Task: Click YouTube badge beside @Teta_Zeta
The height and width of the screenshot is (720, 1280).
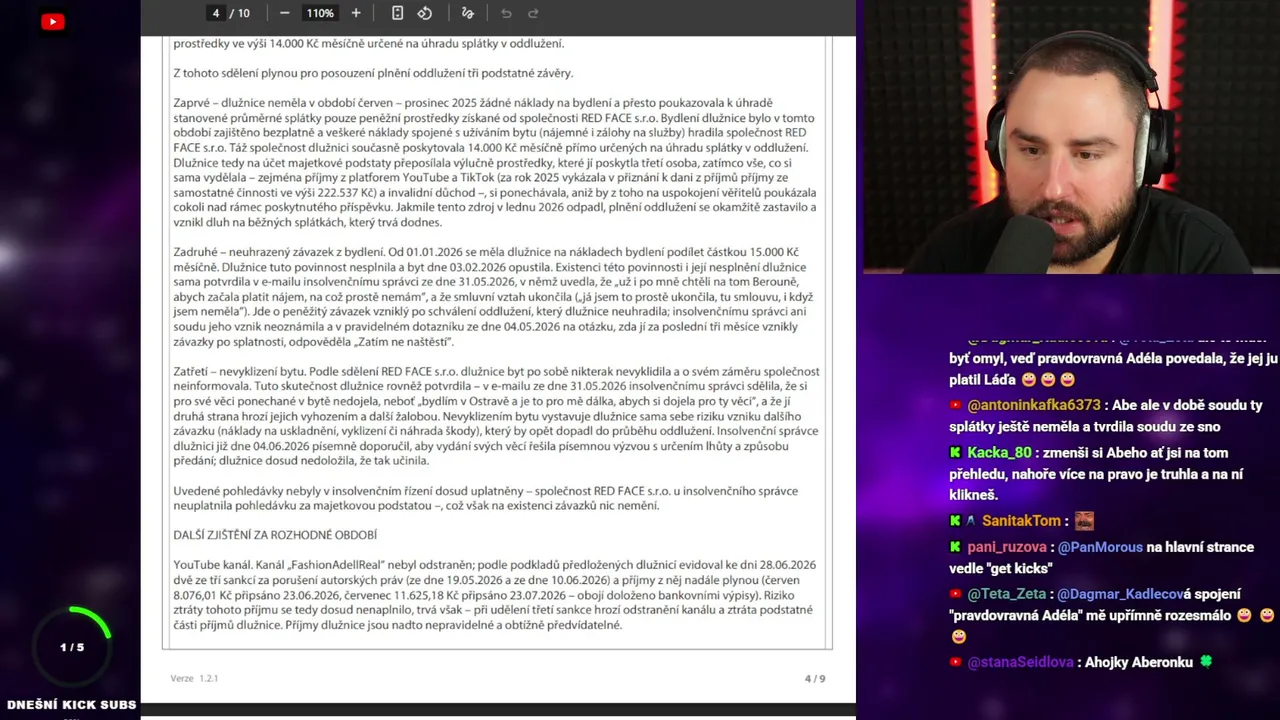Action: click(956, 594)
